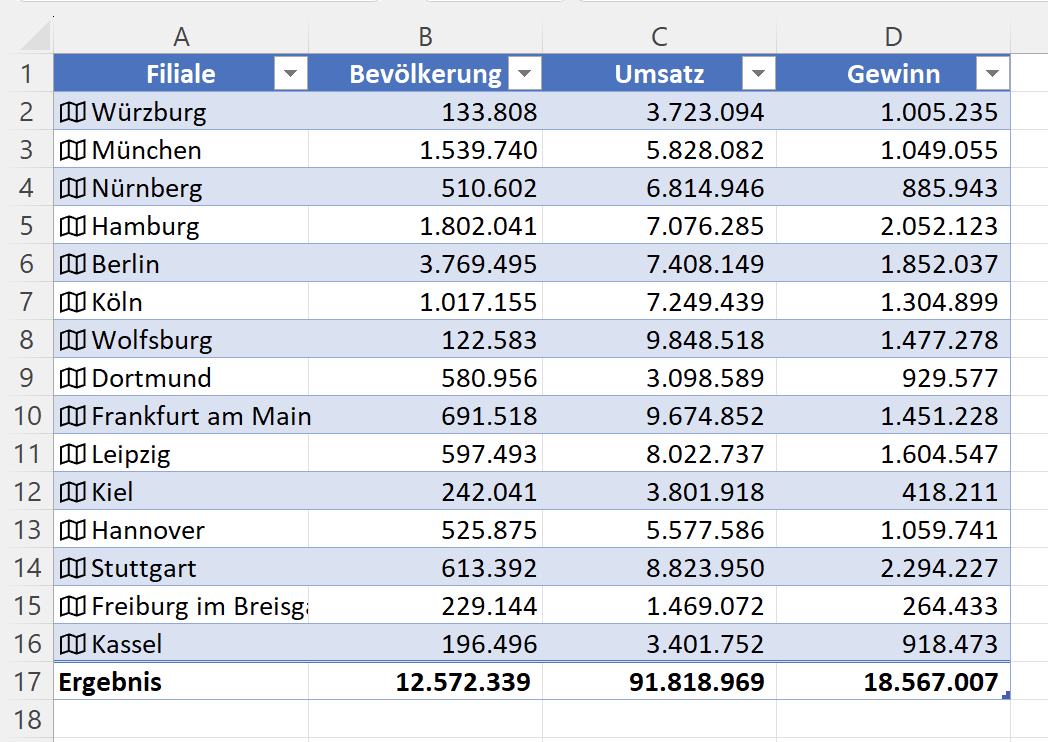Click the map icon next to Würzburg
The width and height of the screenshot is (1048, 742).
(x=73, y=112)
